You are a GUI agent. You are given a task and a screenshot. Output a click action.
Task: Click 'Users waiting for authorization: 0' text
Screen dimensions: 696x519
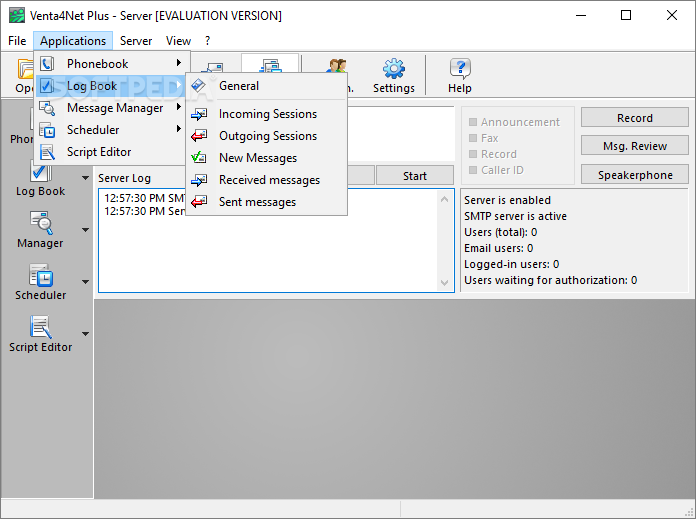(x=550, y=280)
